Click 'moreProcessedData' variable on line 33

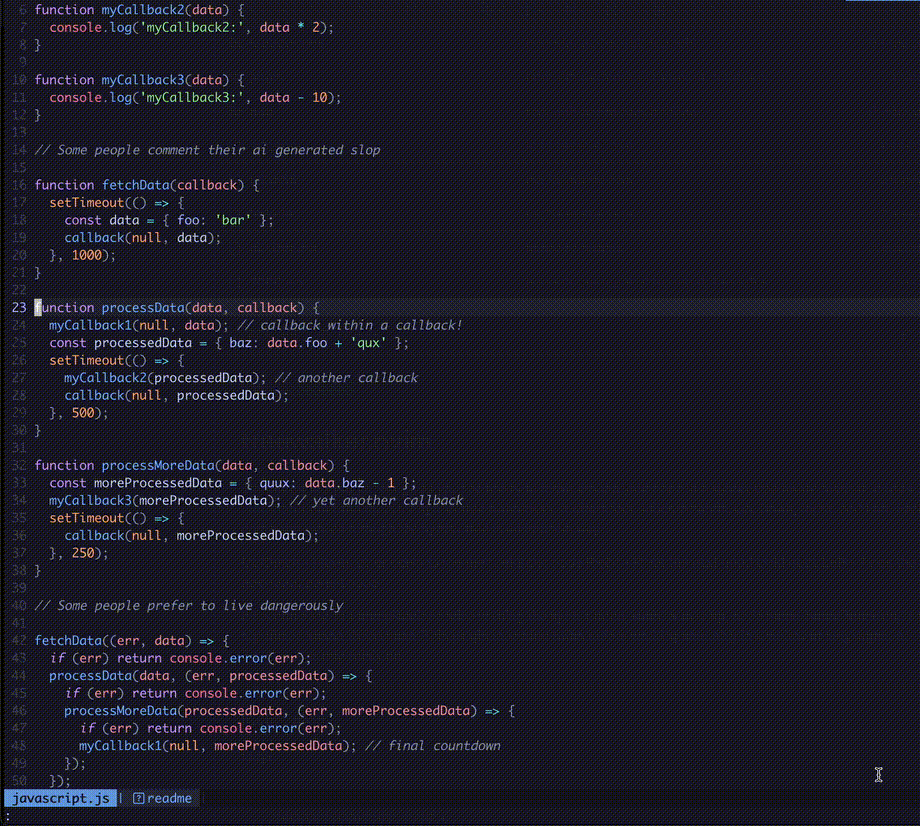158,483
